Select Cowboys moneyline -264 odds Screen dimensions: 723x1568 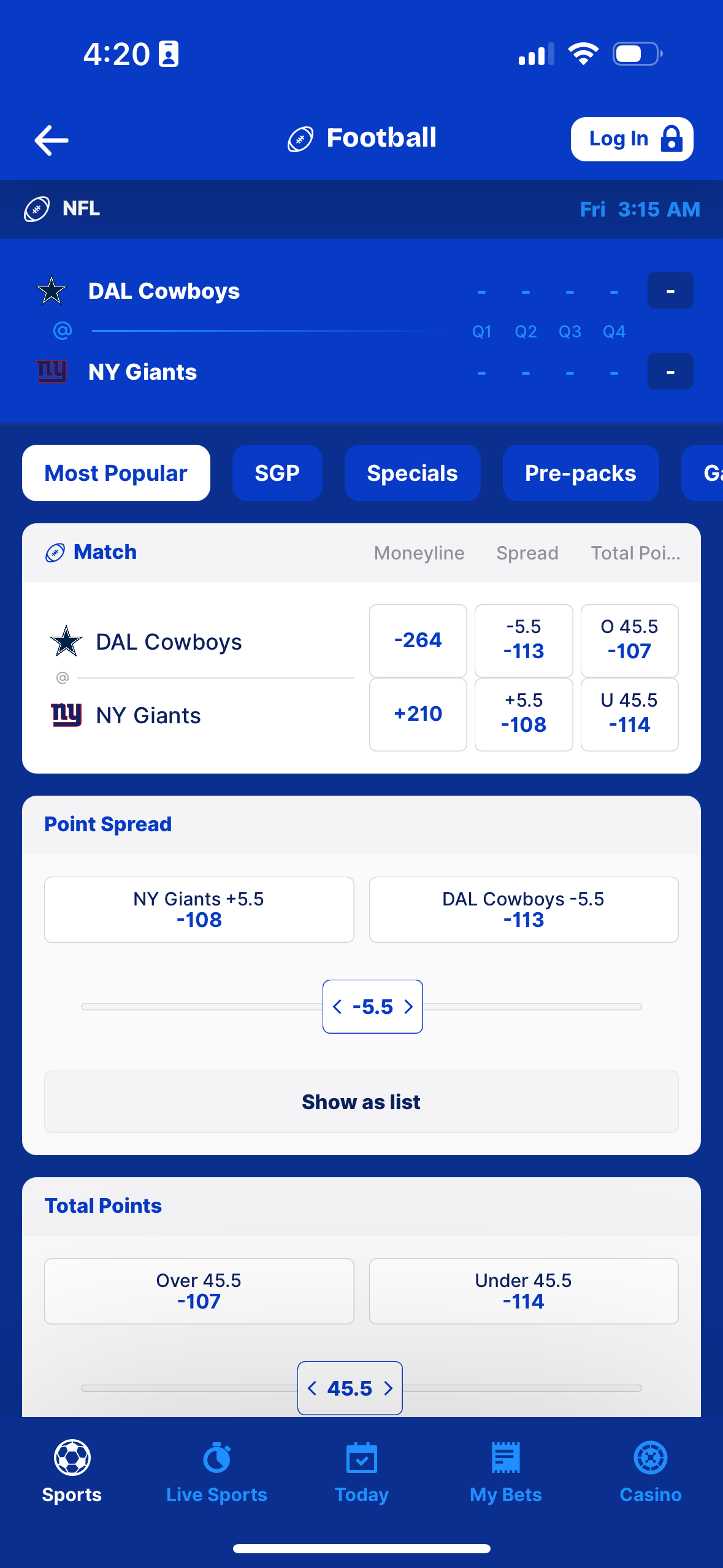tap(418, 640)
